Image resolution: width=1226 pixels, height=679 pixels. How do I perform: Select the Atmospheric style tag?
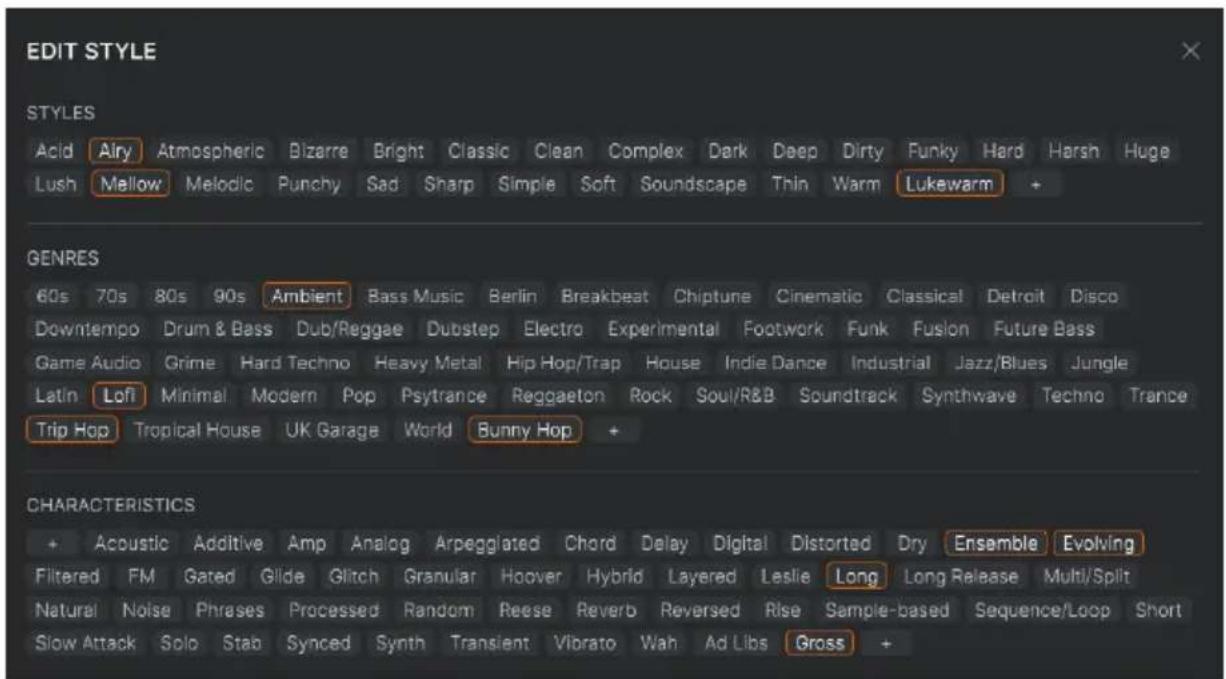210,152
